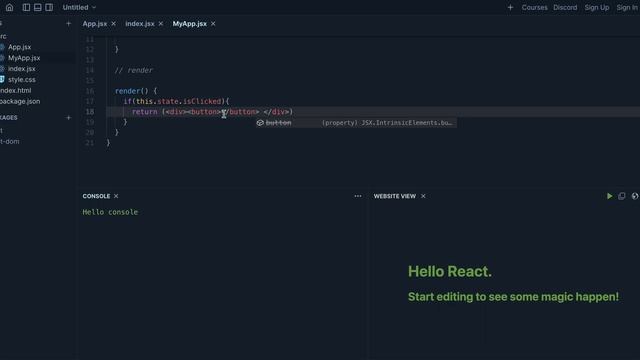This screenshot has height=360, width=640.
Task: Open style.css in the file tree
Action: pyautogui.click(x=21, y=80)
